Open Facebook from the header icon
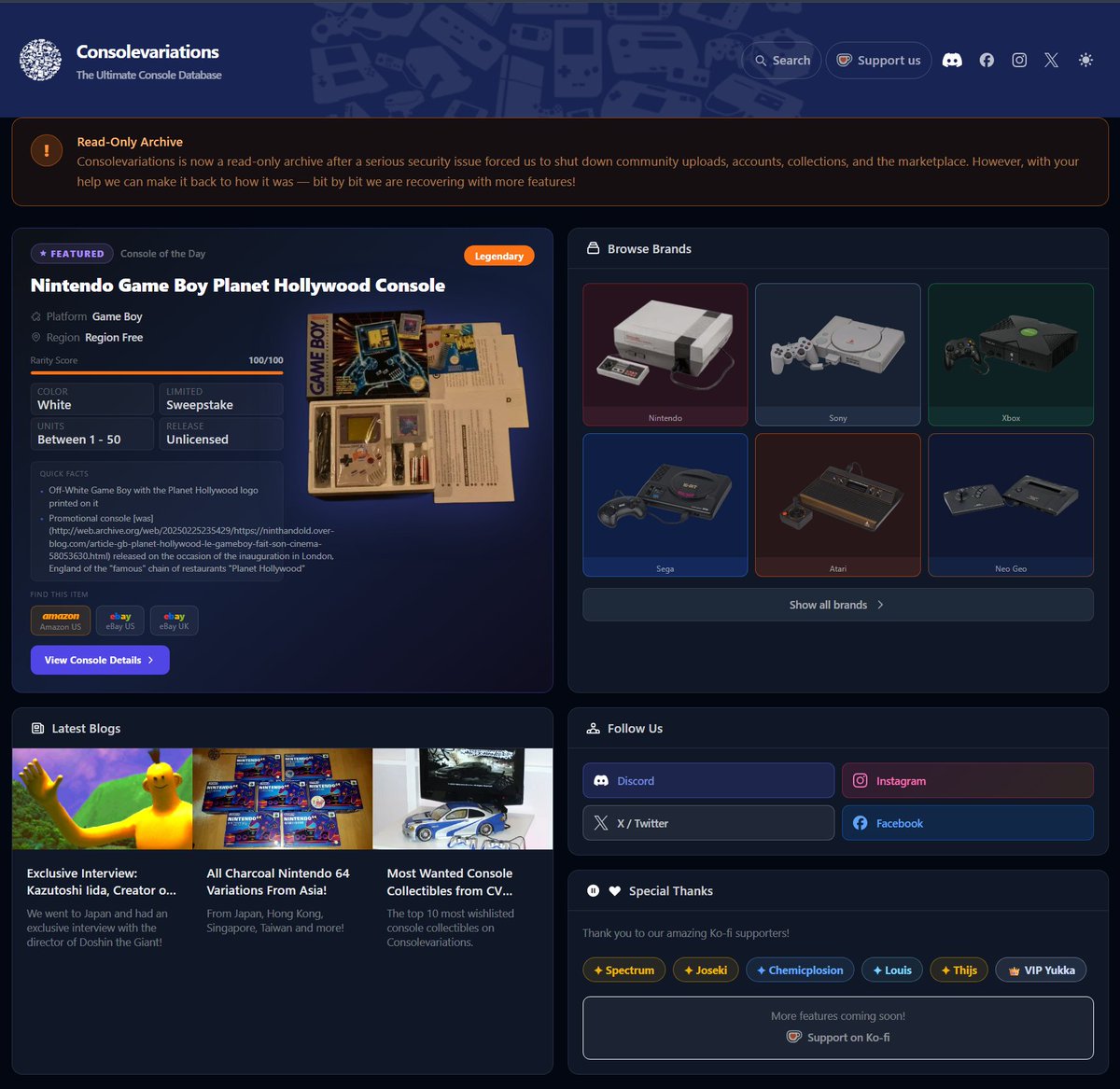This screenshot has width=1120, height=1089. 987,61
